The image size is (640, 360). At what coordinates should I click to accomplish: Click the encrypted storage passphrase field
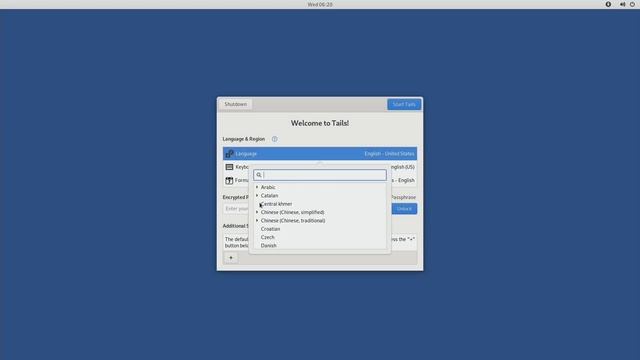[x=236, y=209]
